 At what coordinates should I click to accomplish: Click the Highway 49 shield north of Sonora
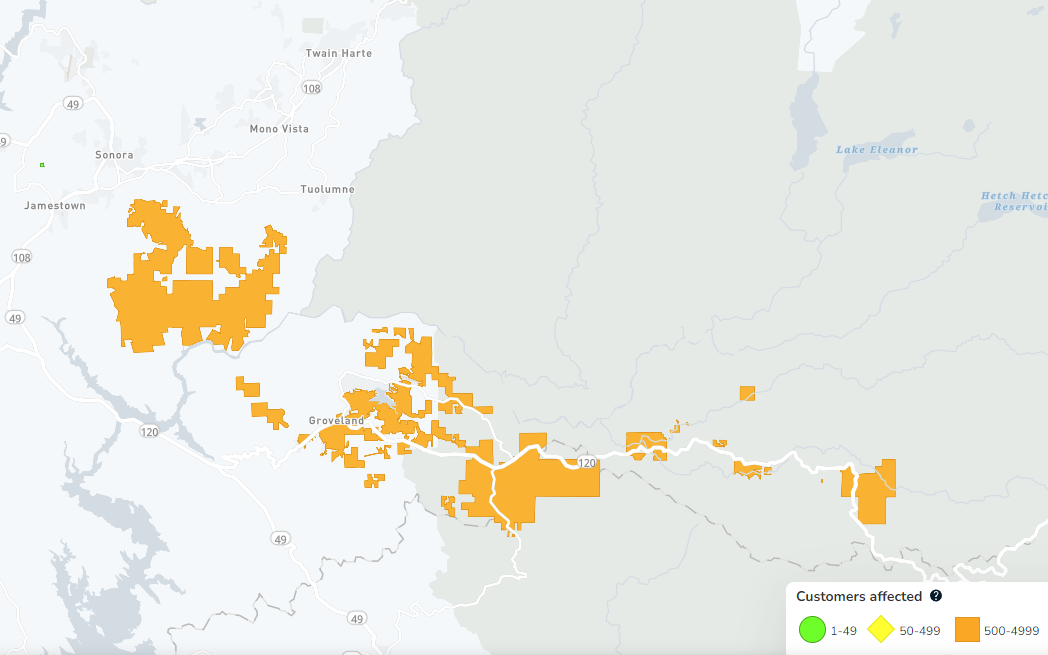[72, 103]
